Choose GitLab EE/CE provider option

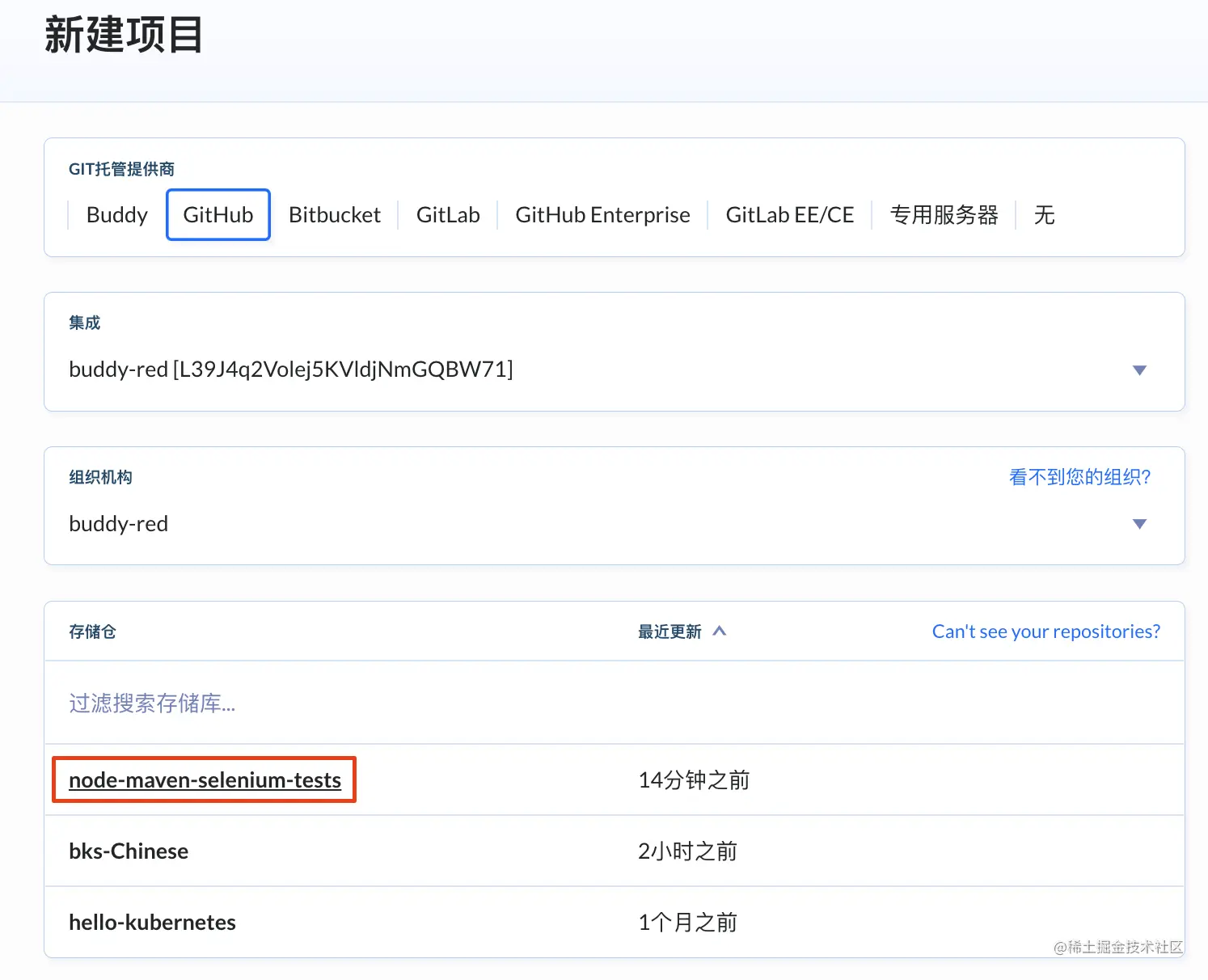[790, 215]
